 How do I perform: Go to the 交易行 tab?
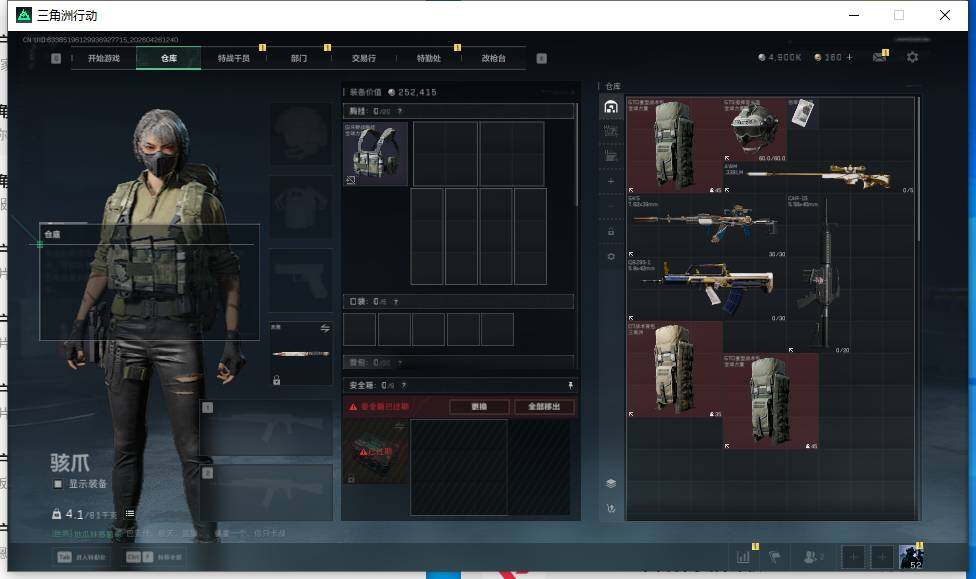[364, 59]
